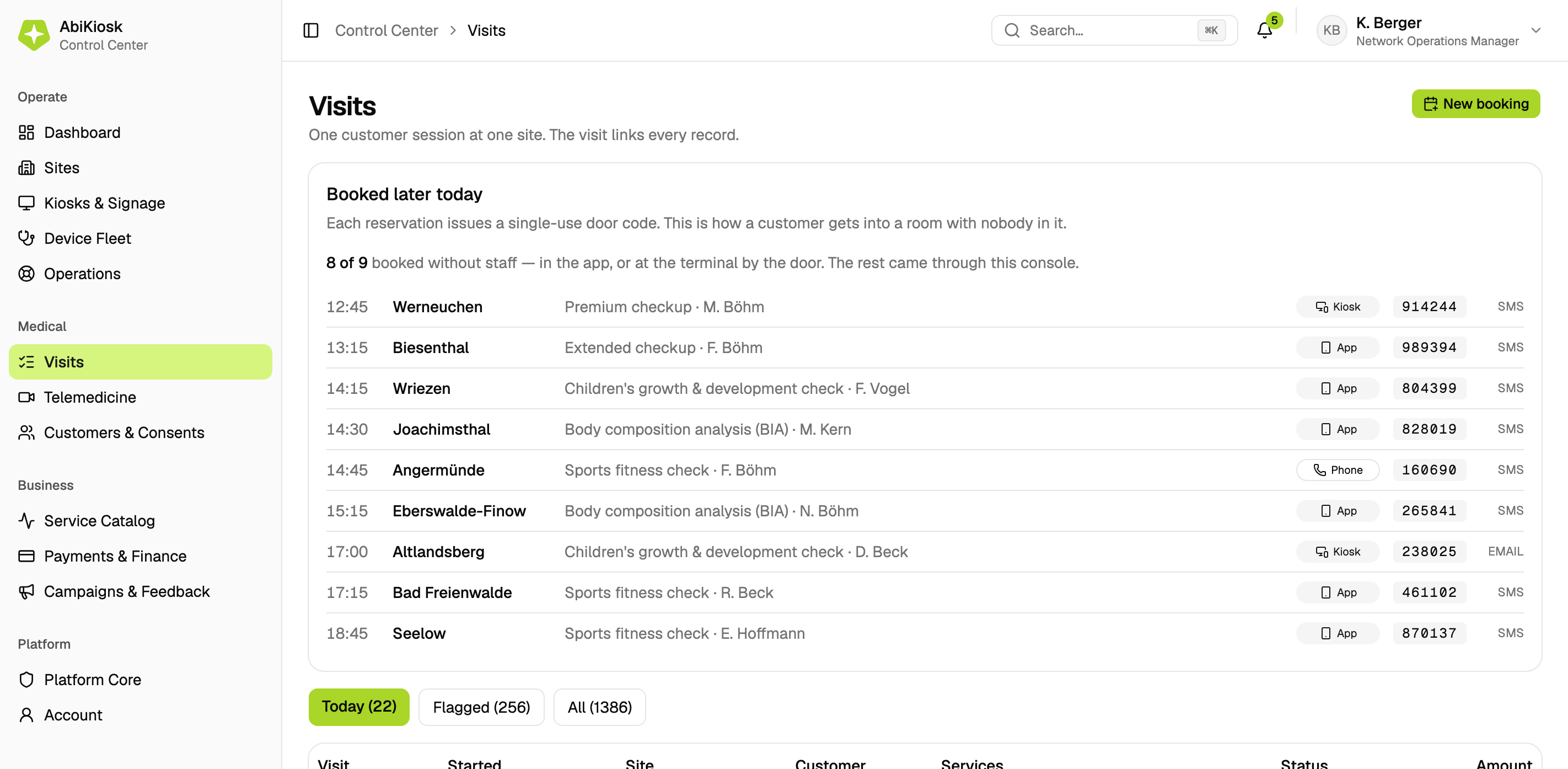
Task: Click the Biesenthal site name
Action: pos(431,348)
